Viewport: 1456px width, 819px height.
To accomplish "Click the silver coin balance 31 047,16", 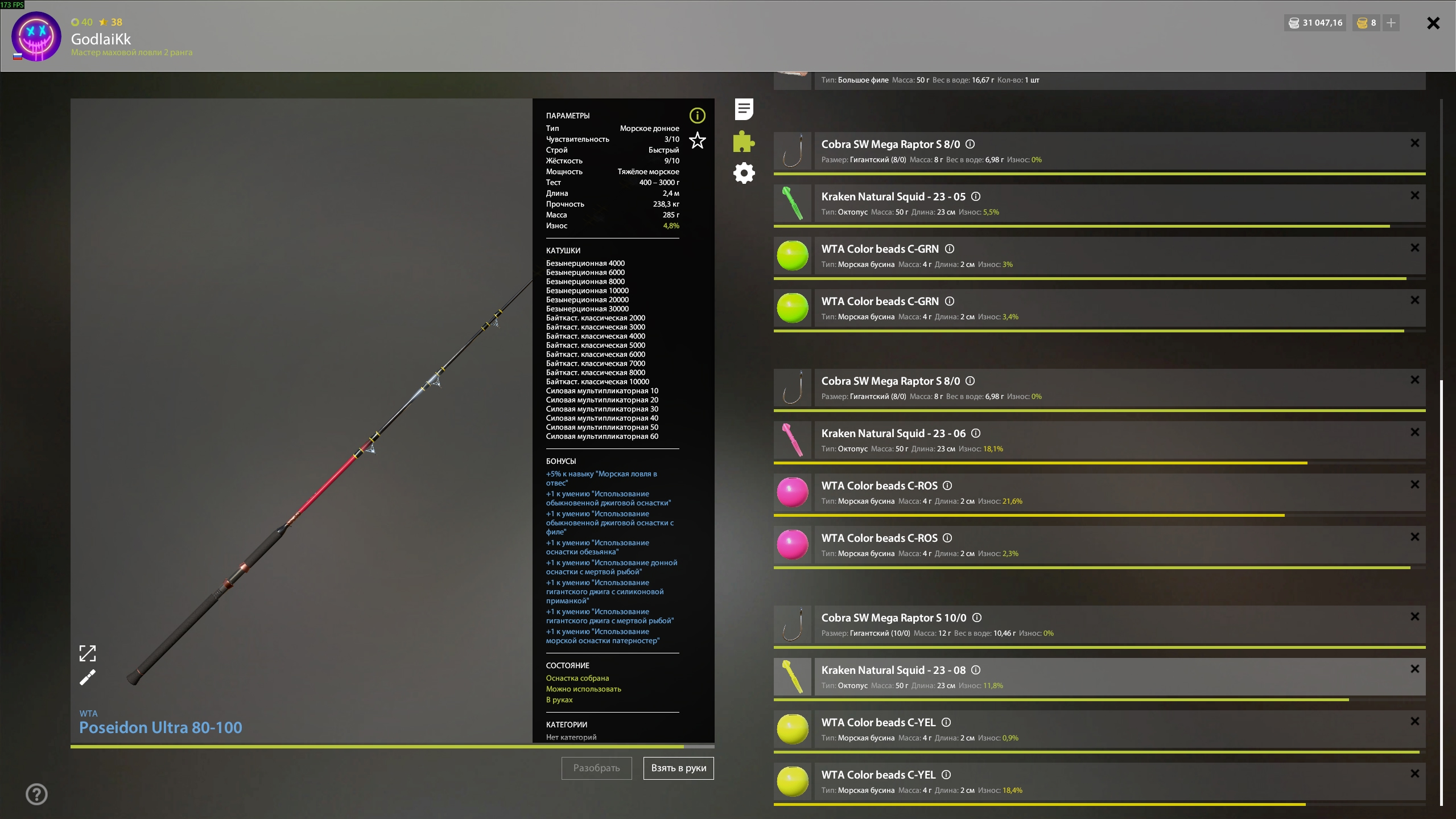I will [1315, 23].
